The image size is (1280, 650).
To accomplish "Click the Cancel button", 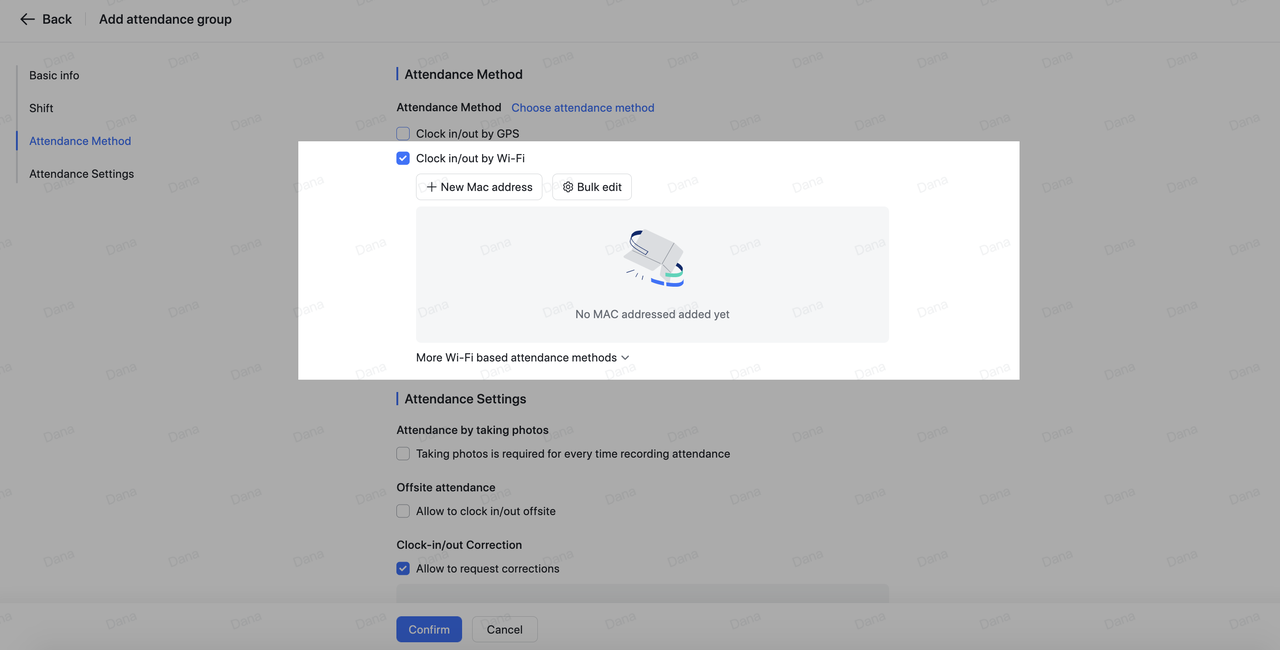I will pyautogui.click(x=504, y=629).
